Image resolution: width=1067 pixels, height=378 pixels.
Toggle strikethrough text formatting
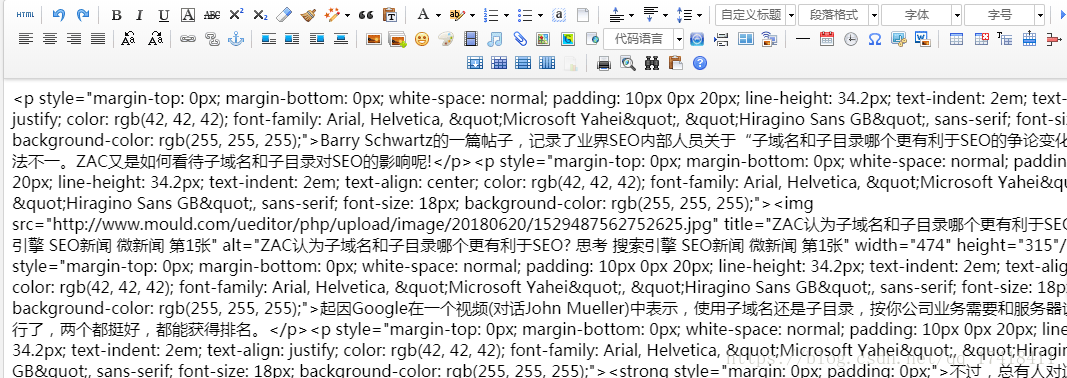(212, 15)
